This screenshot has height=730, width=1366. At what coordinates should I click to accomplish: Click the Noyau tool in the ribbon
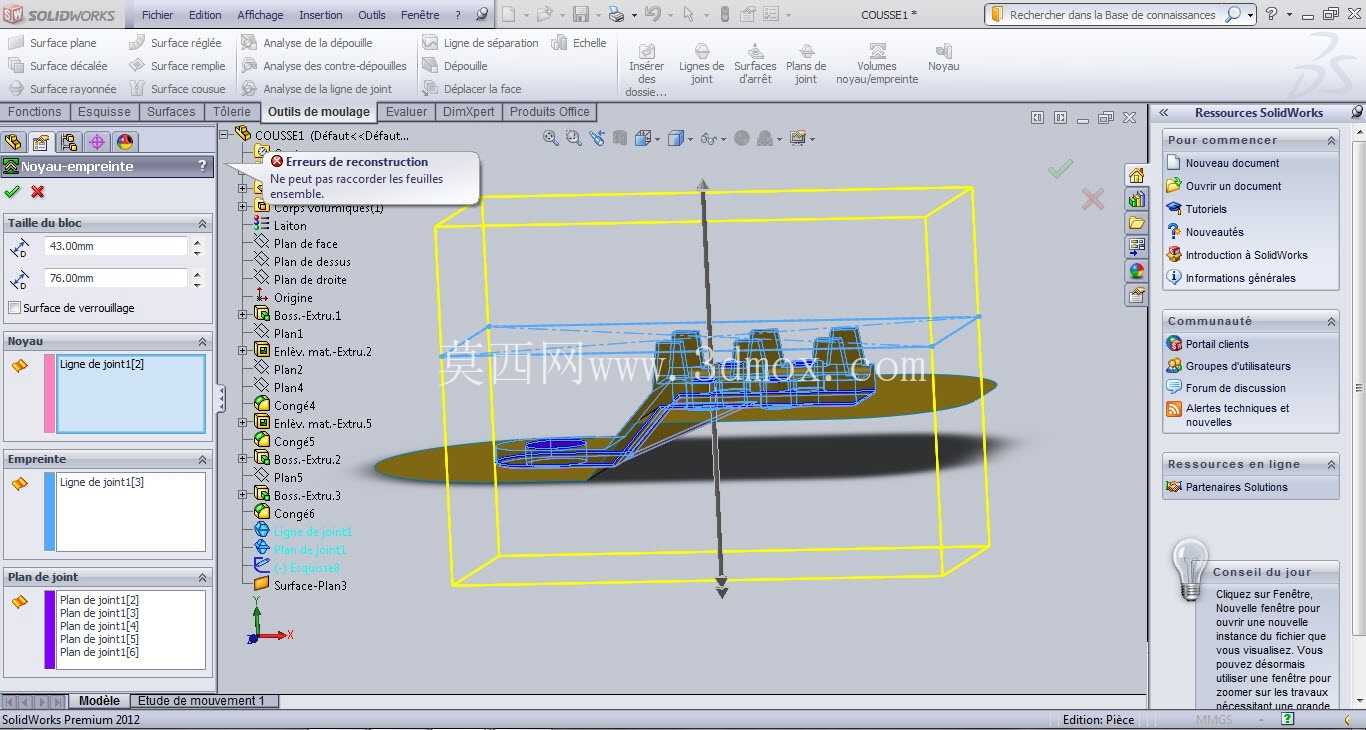[943, 57]
